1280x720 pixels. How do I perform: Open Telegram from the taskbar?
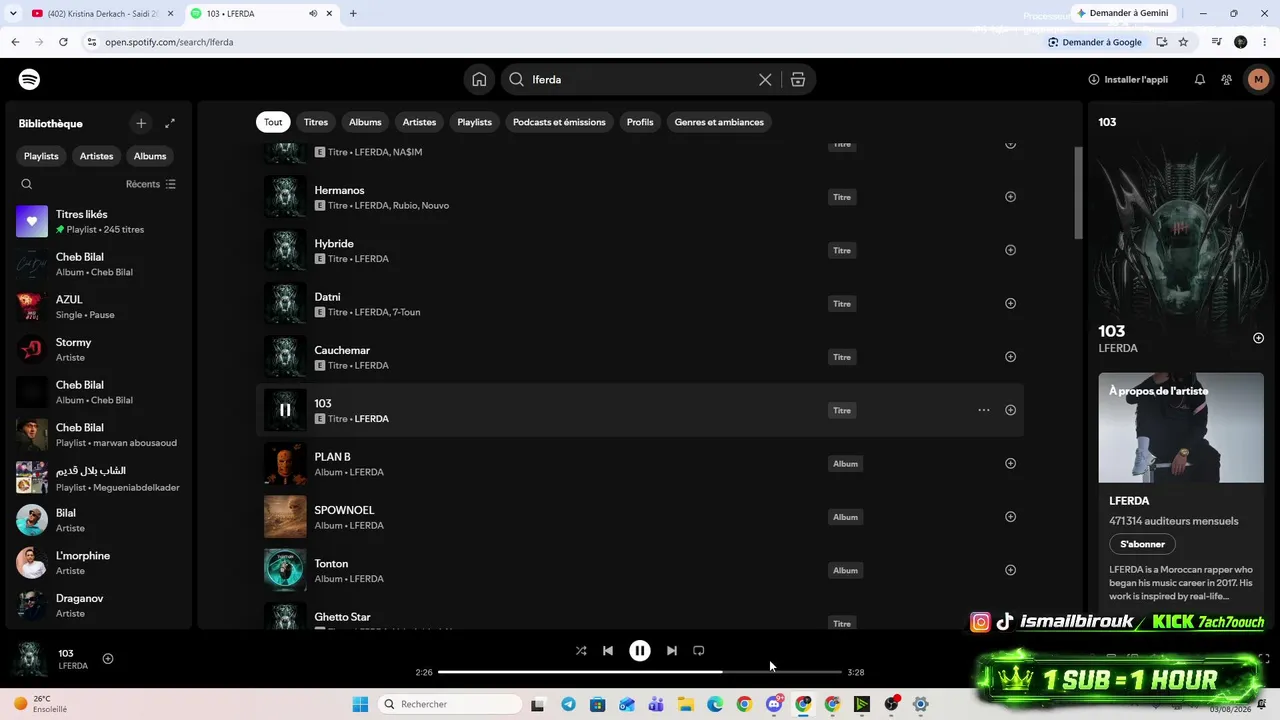(568, 704)
